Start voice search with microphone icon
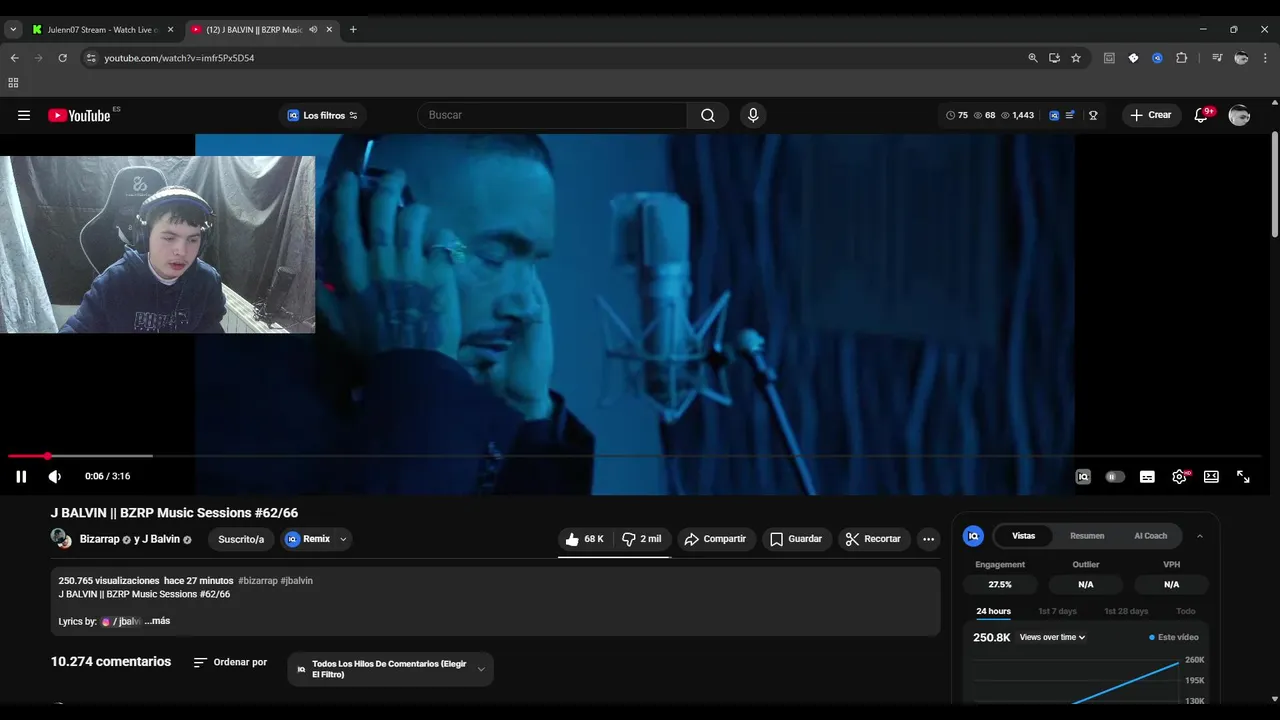This screenshot has width=1280, height=720. [x=753, y=115]
